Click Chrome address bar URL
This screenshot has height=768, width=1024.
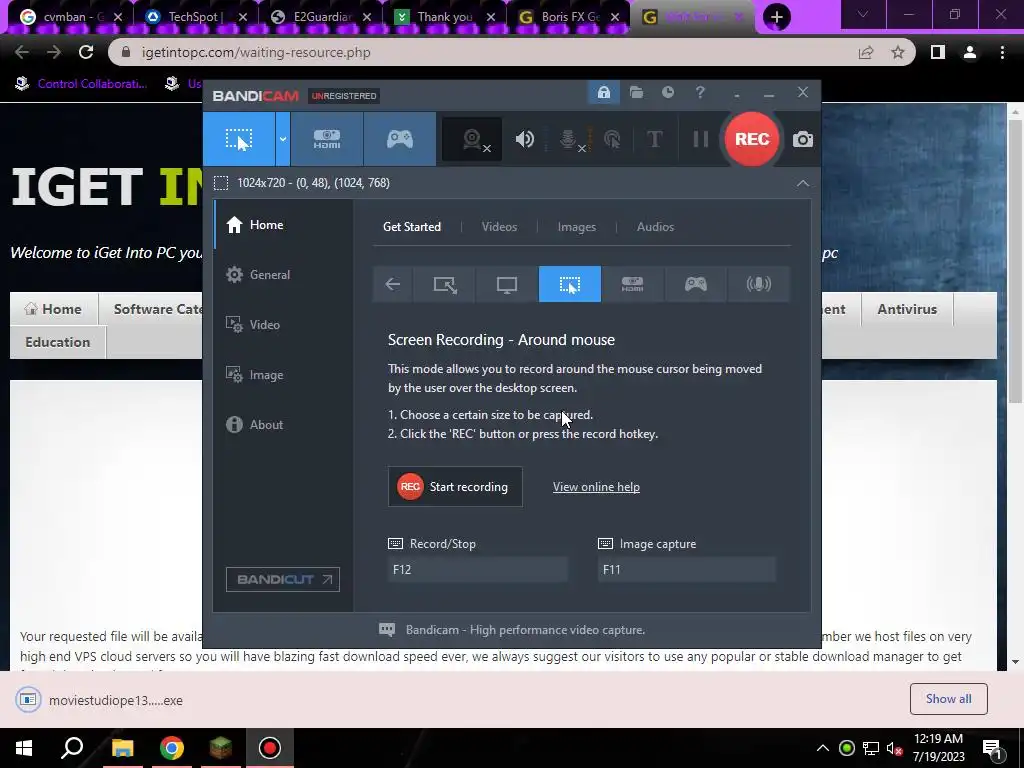[256, 52]
